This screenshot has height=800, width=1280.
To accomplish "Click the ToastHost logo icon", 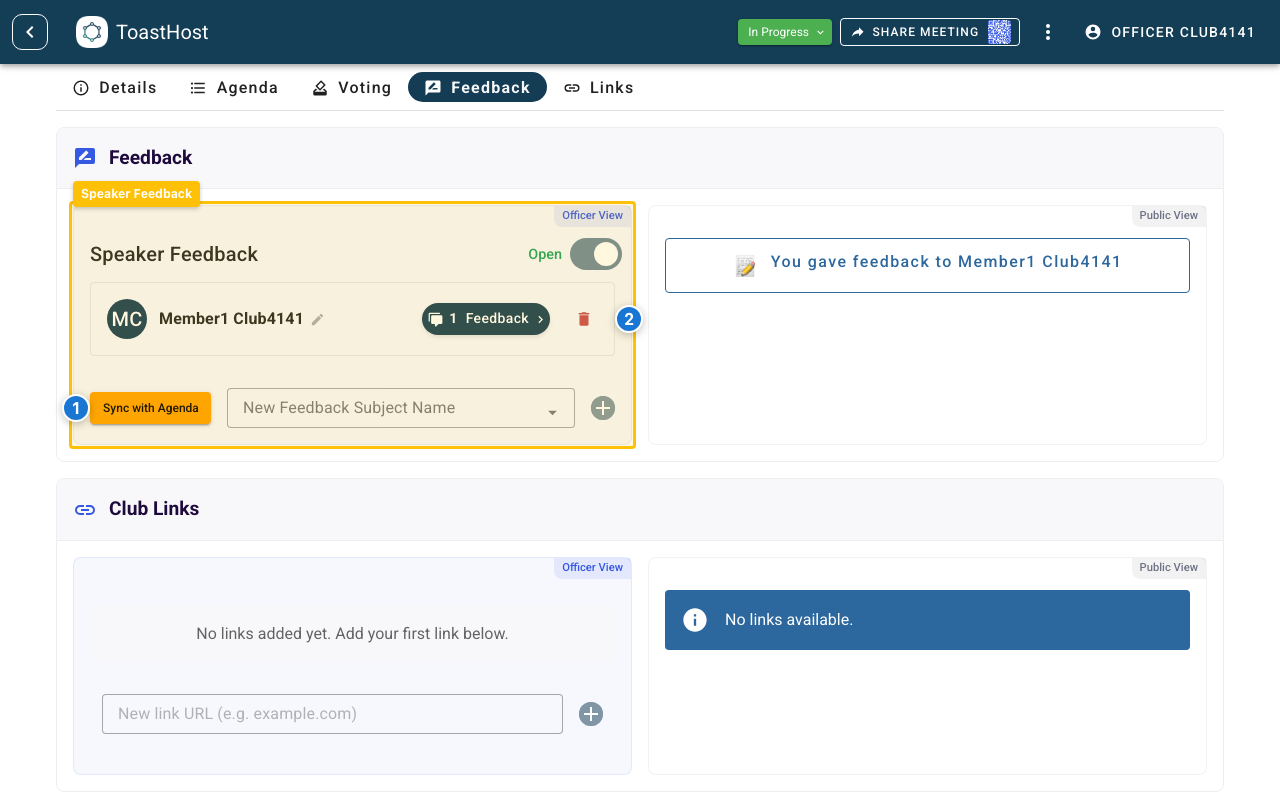I will (x=92, y=31).
